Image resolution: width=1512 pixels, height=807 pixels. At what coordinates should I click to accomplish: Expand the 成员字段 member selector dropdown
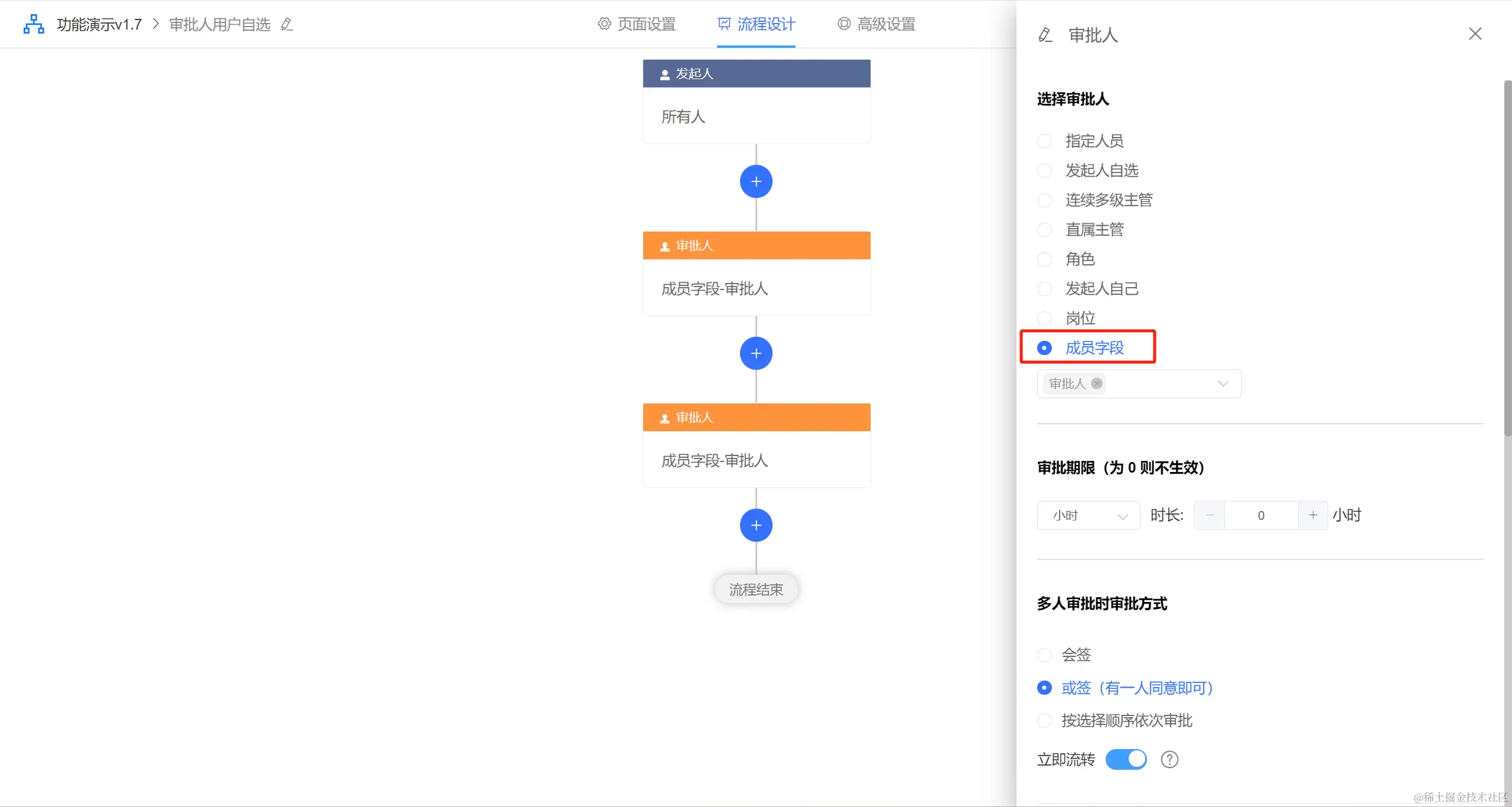point(1223,383)
